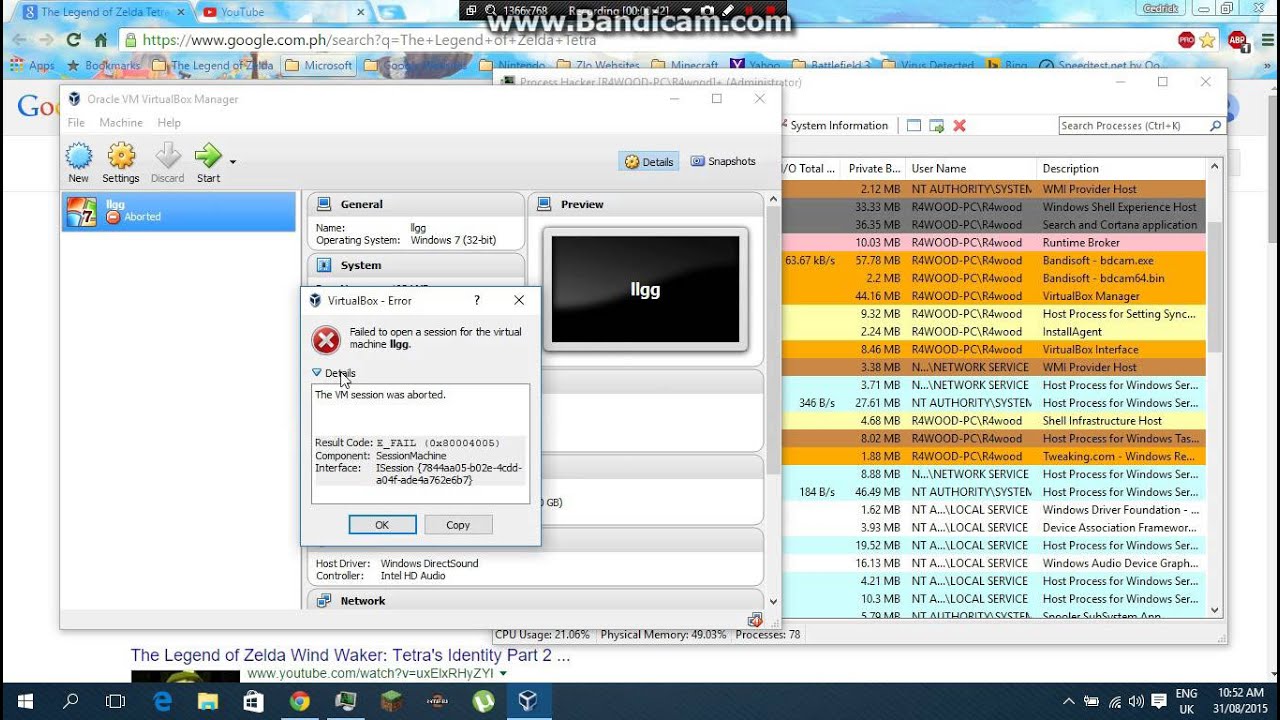The height and width of the screenshot is (720, 1280).
Task: Open VirtualBox Machine menu
Action: click(121, 123)
